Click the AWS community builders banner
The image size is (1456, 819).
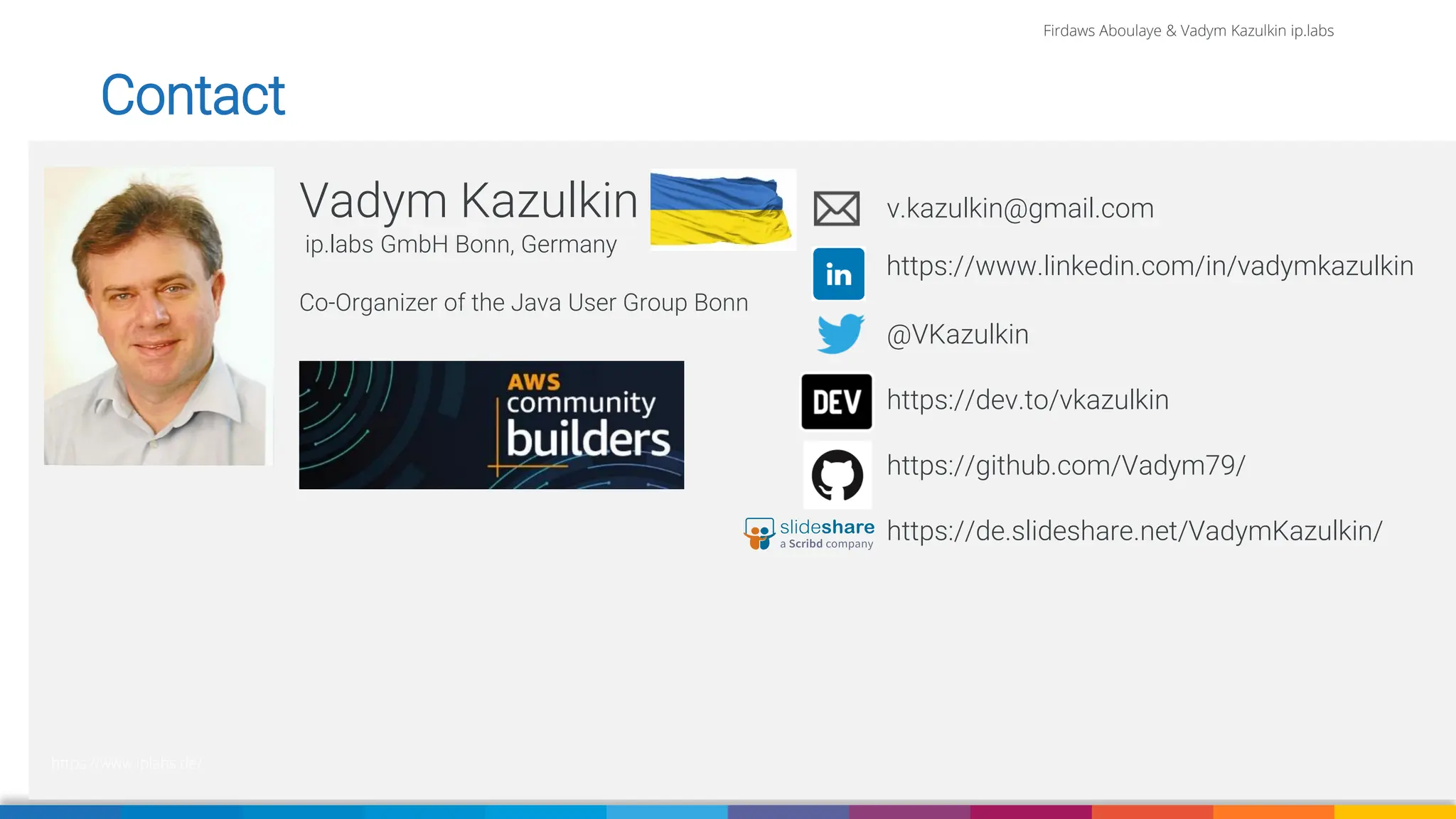(491, 424)
